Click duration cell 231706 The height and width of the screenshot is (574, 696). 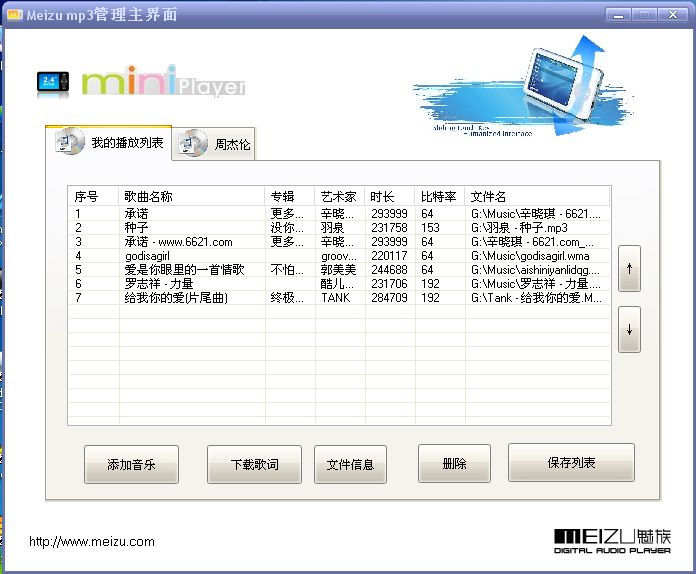click(x=389, y=284)
